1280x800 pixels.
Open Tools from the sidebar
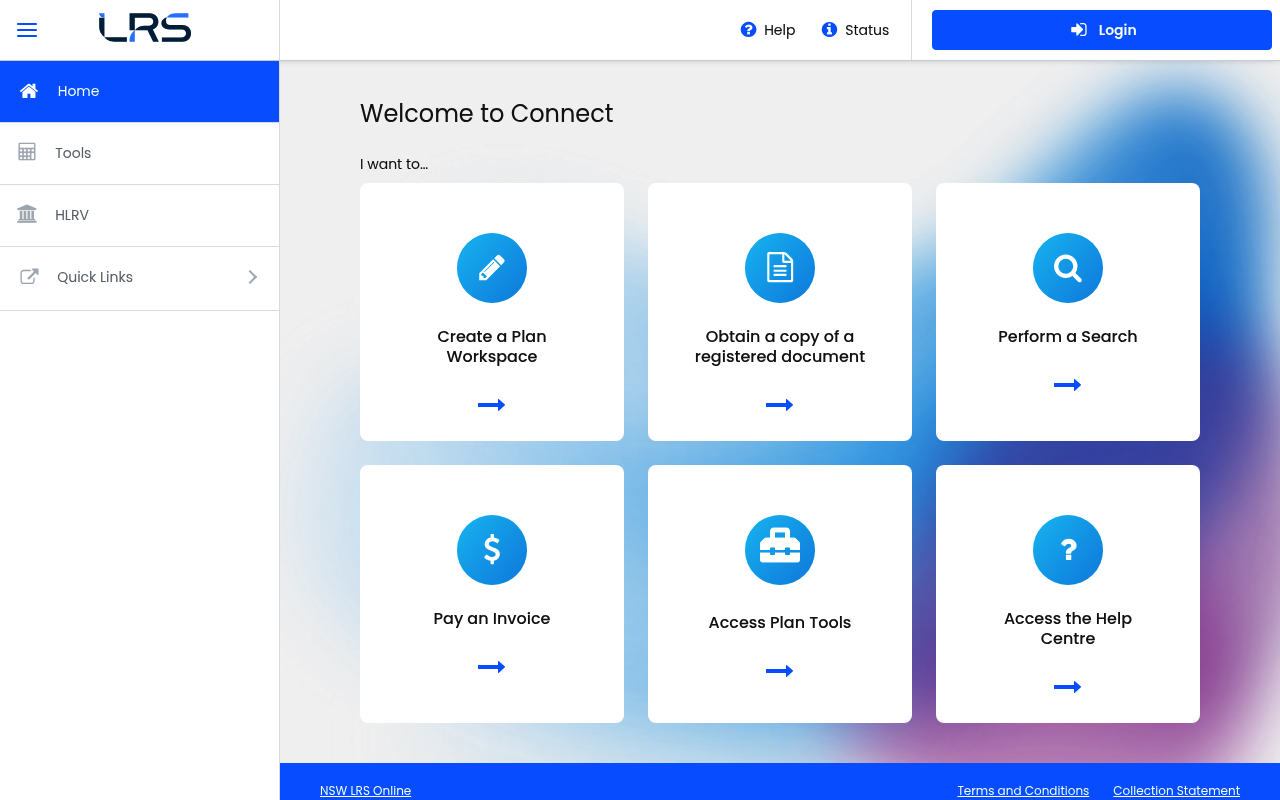[x=139, y=153]
